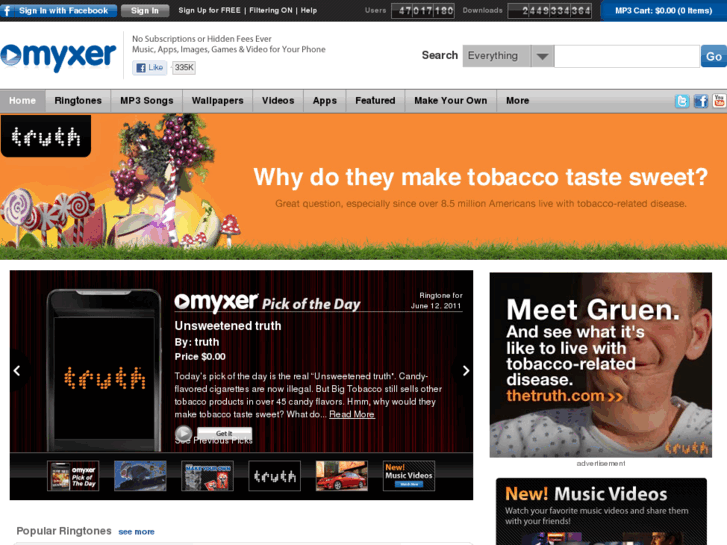Click the Myxer logo in header
727x545 pixels.
[58, 57]
